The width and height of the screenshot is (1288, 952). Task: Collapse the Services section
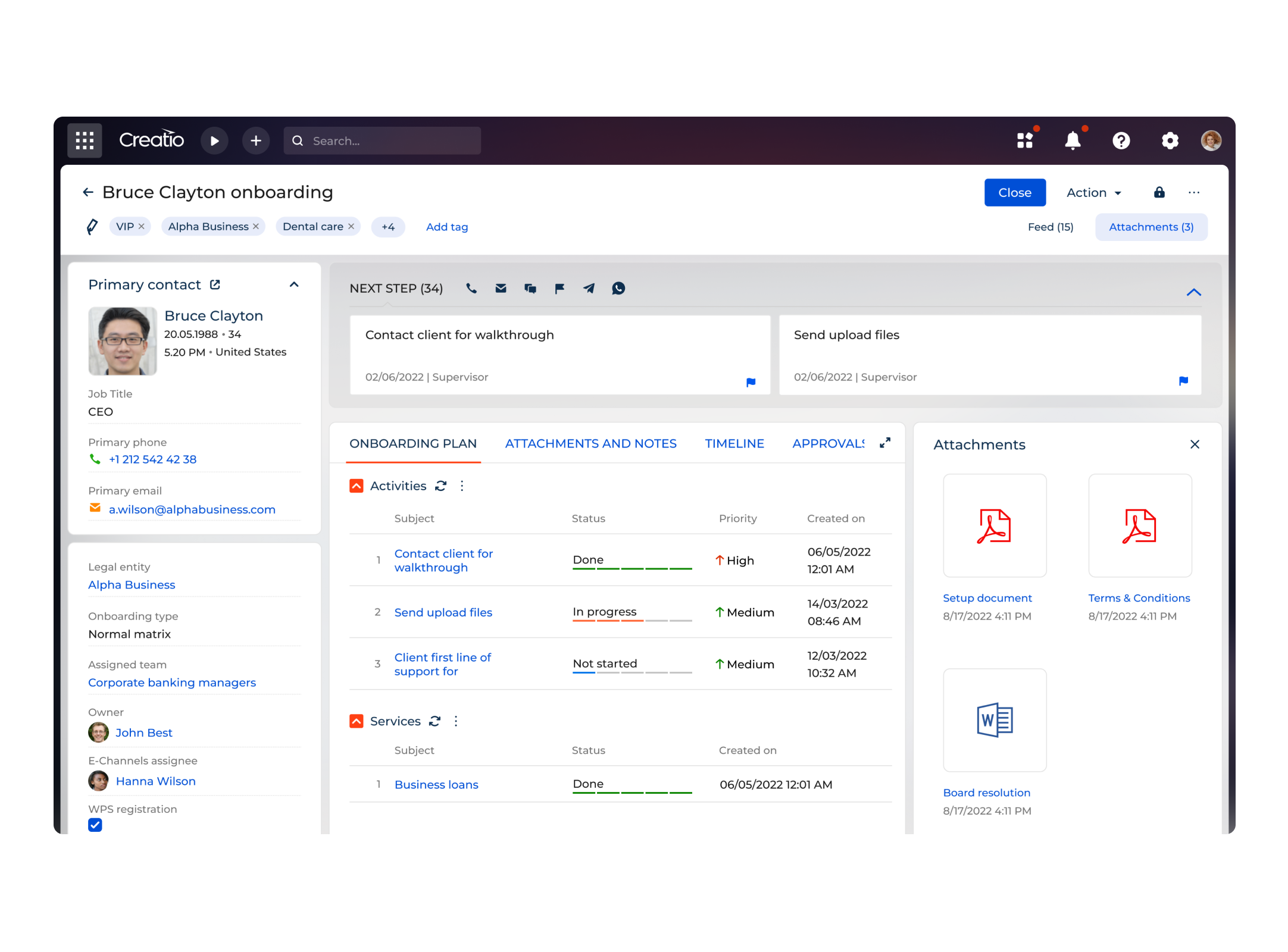(x=357, y=721)
